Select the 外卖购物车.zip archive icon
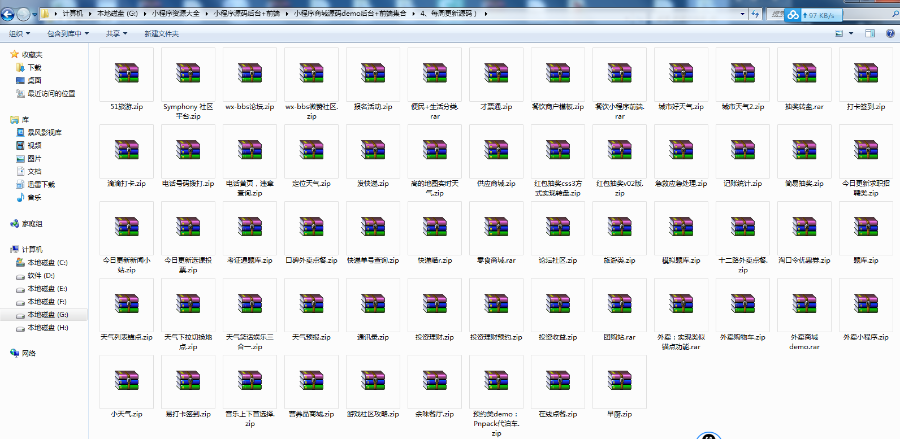Screen dimensions: 900x439 (743, 304)
